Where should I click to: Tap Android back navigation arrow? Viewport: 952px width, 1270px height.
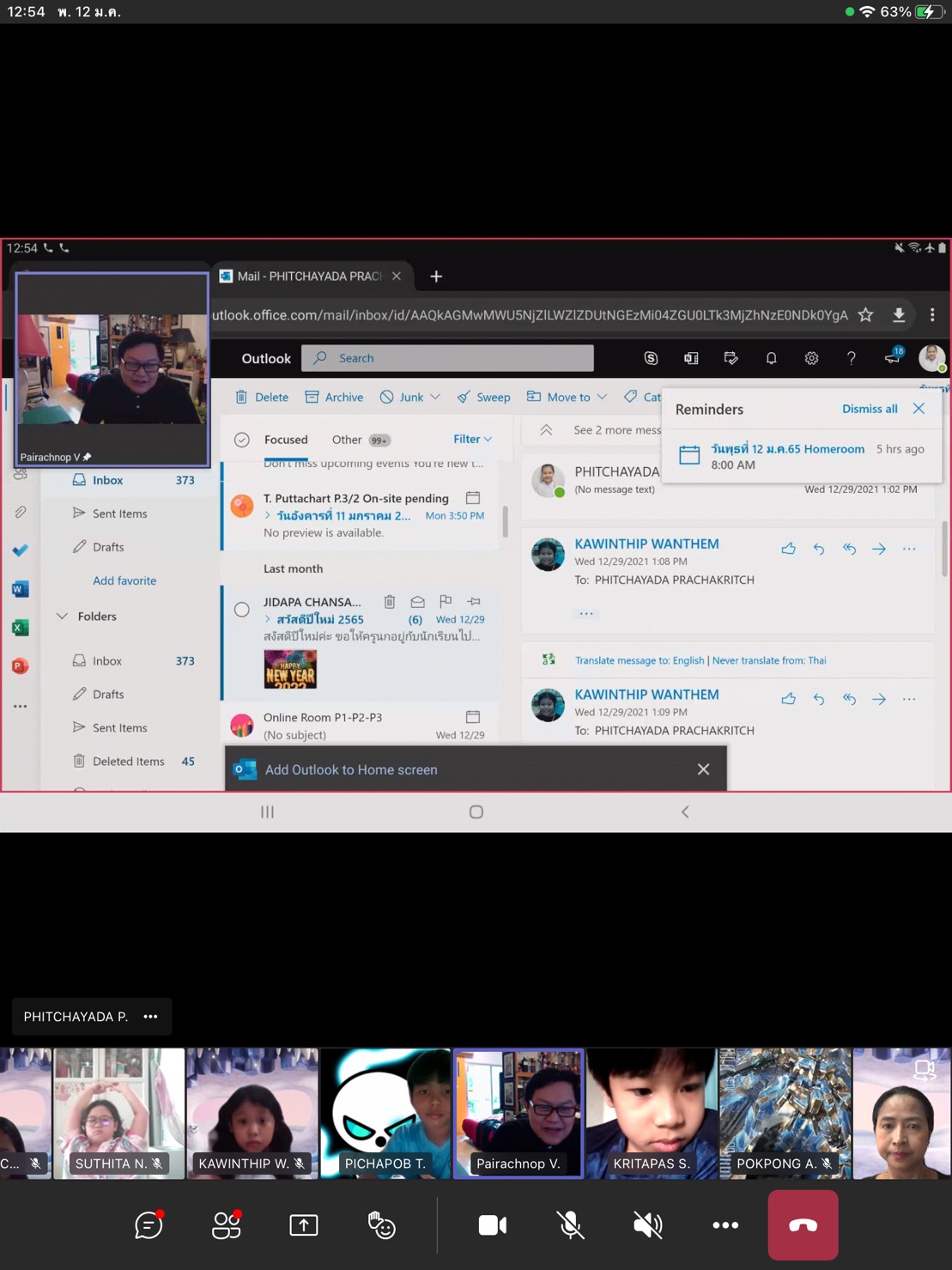[x=685, y=812]
